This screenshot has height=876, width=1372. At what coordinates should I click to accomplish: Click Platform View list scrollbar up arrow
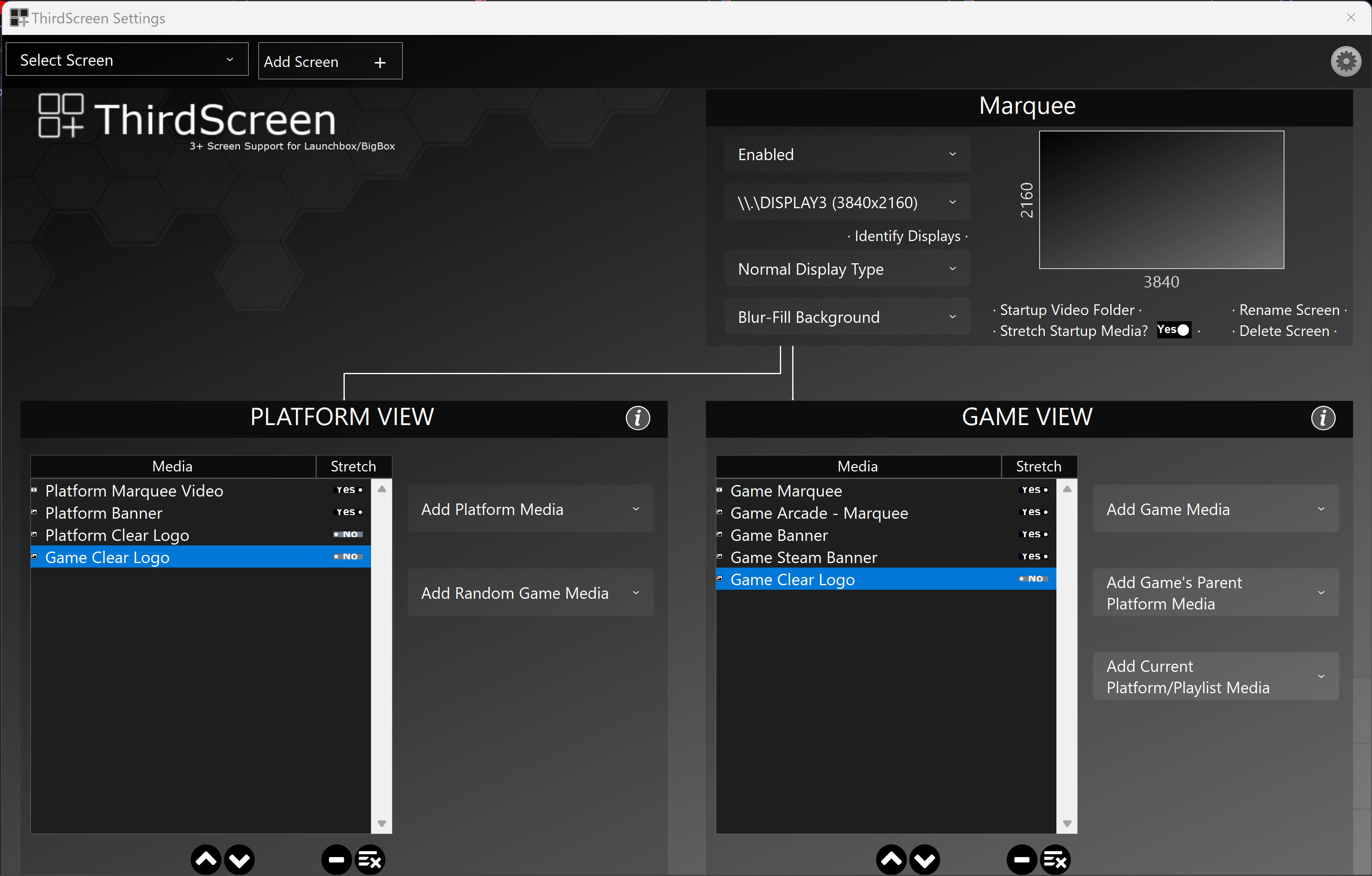click(382, 489)
